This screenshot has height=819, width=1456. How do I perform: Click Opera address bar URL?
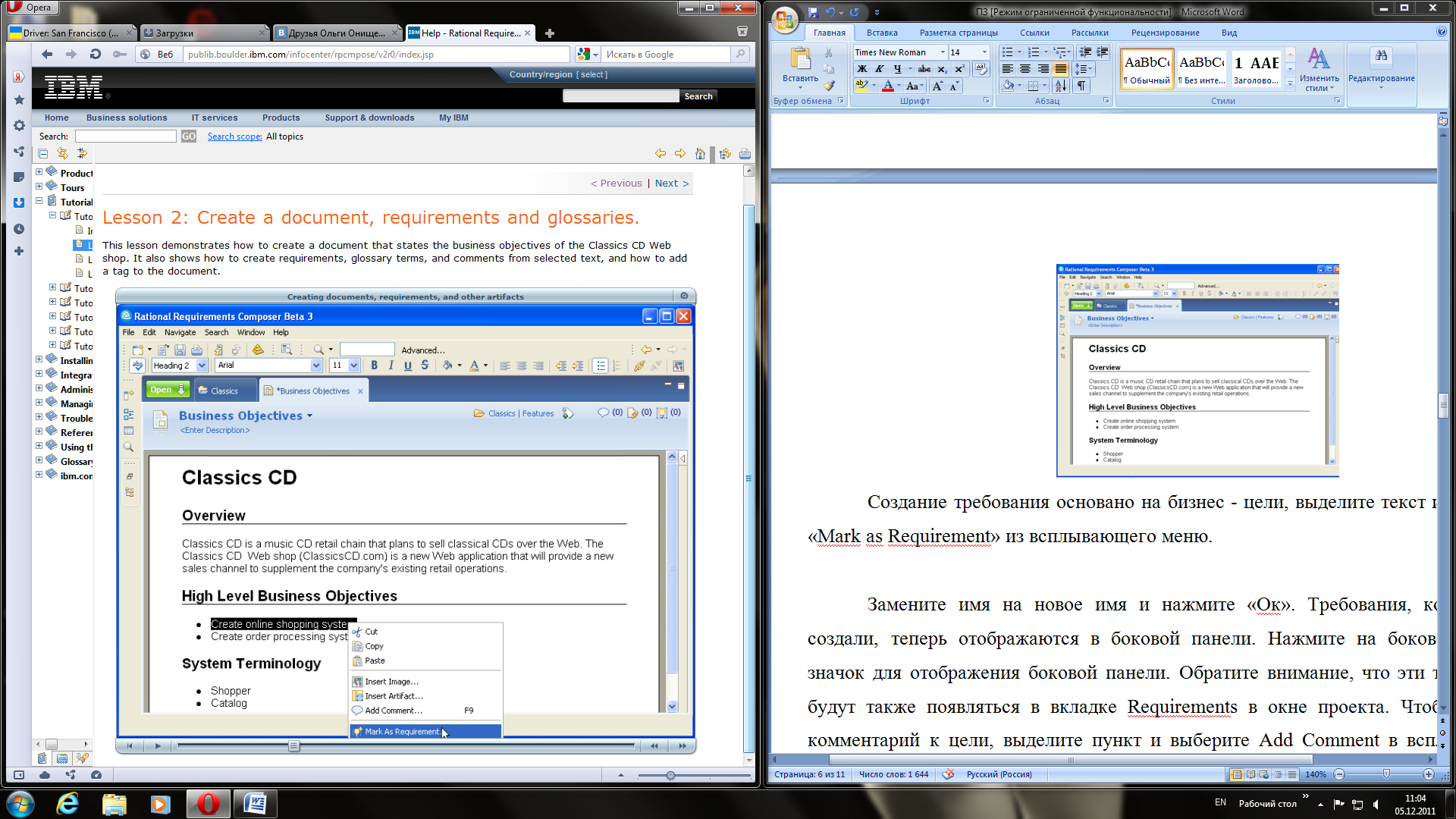click(377, 55)
